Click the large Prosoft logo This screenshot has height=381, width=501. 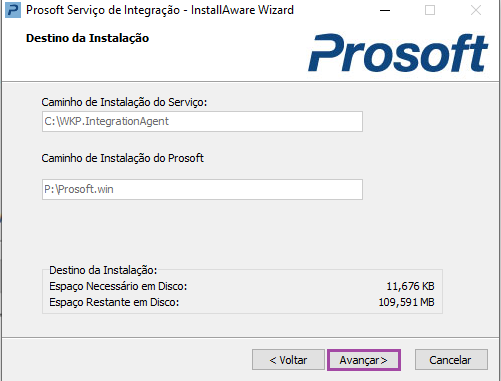point(398,53)
